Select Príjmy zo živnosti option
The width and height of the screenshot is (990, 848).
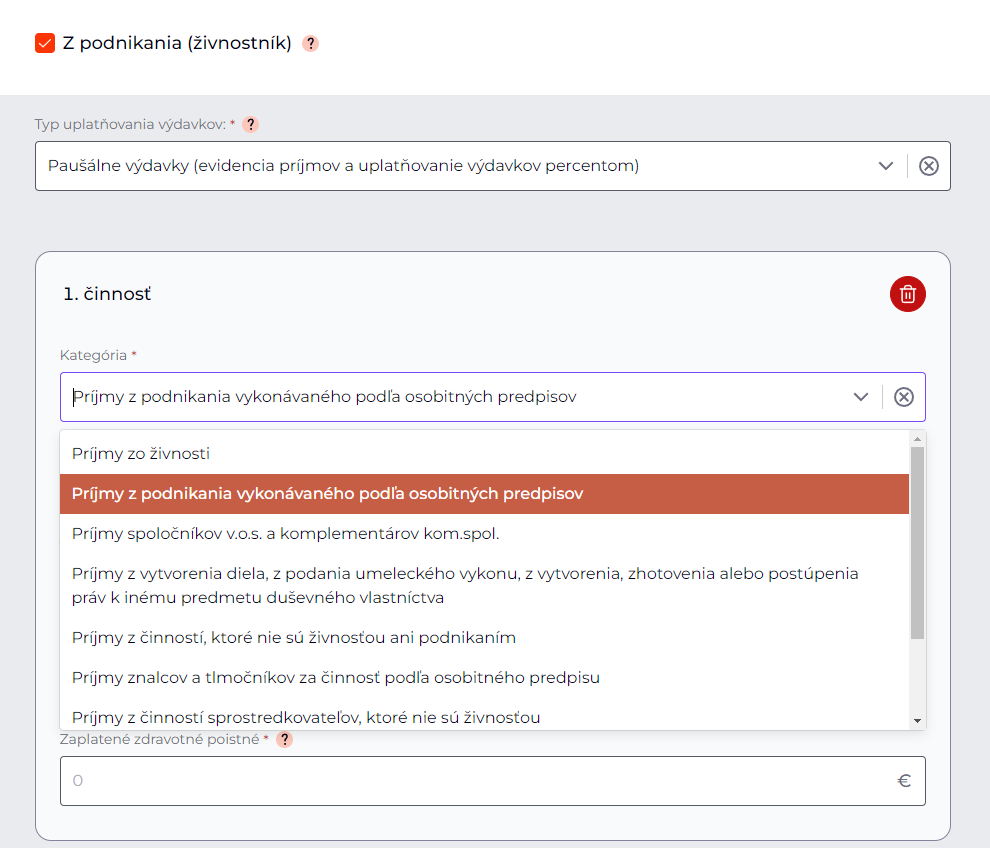click(141, 453)
